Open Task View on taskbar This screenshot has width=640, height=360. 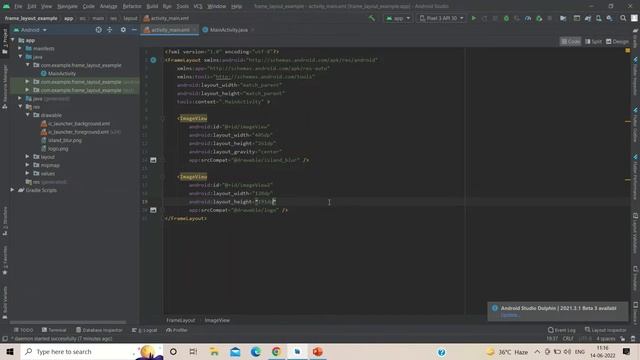tap(193, 352)
